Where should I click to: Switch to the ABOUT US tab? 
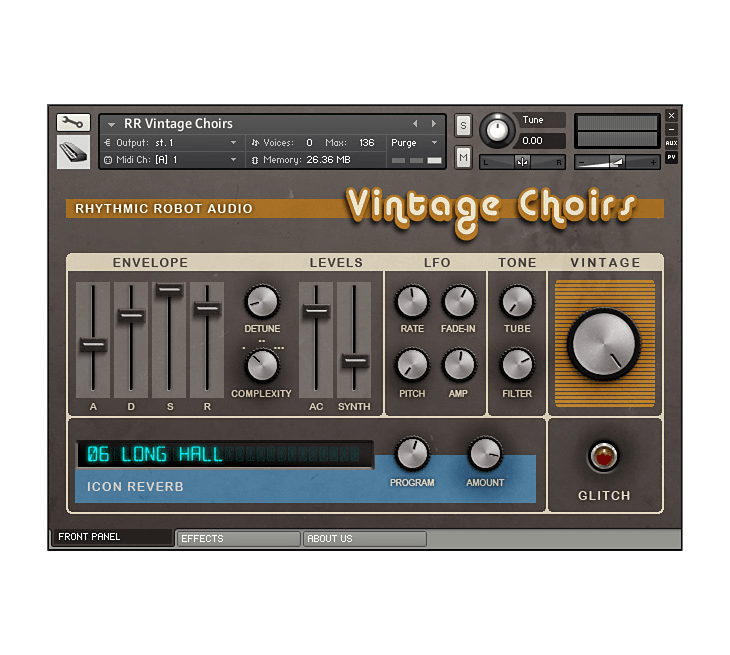pos(365,539)
